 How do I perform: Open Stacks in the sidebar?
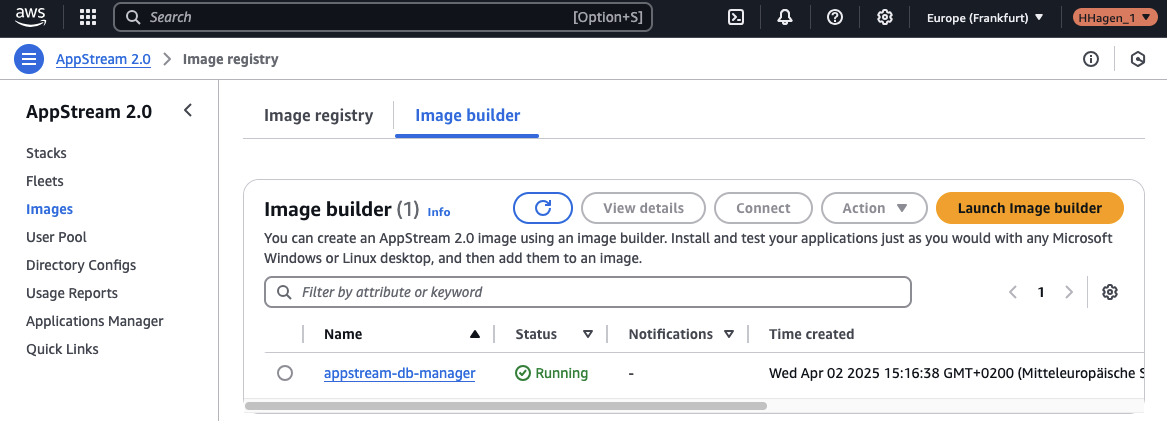(x=46, y=153)
